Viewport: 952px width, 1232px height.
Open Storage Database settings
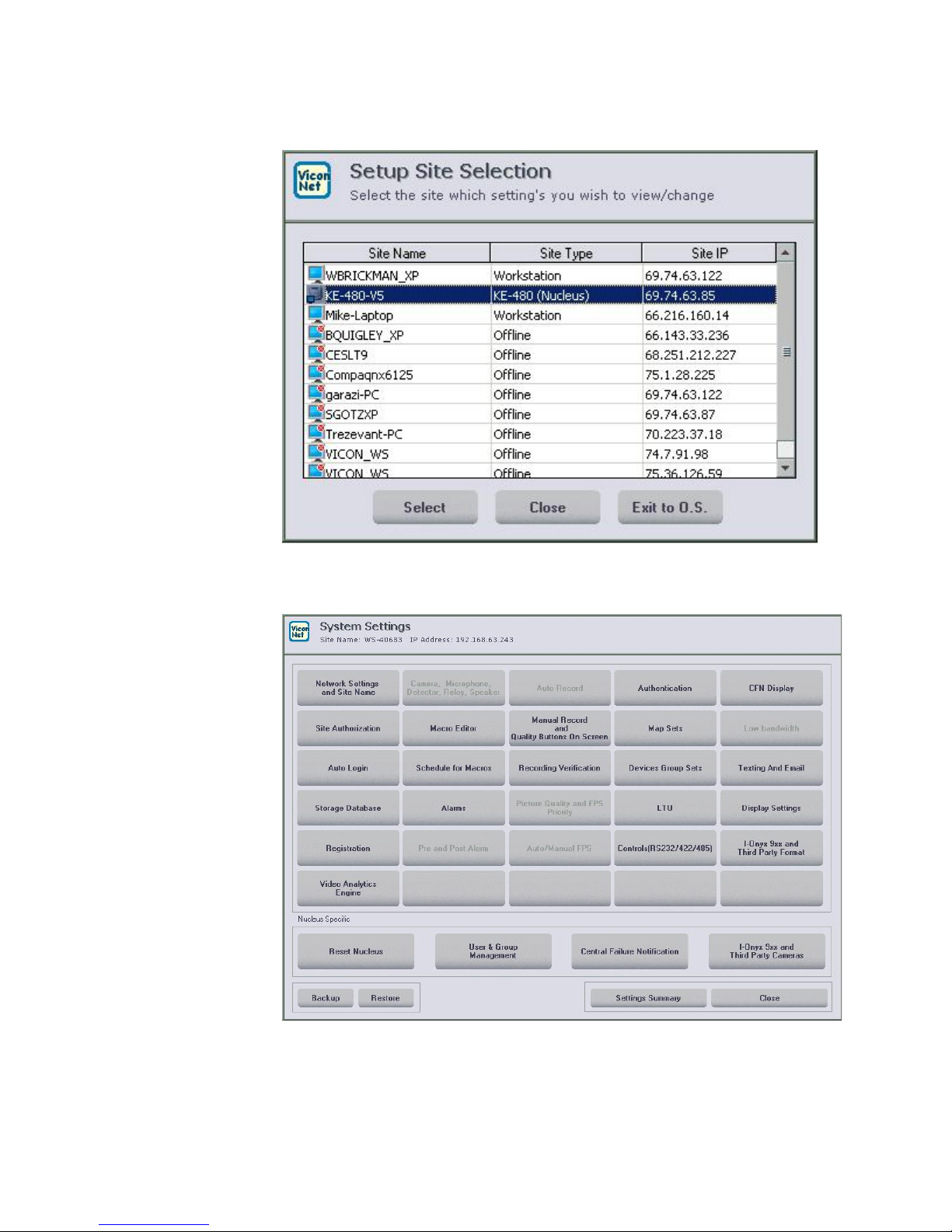[348, 808]
